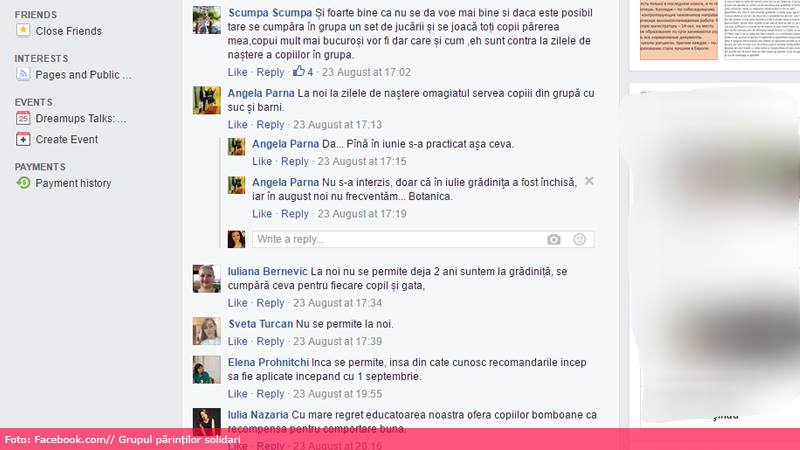This screenshot has height=450, width=800.
Task: Open the Payment history icon
Action: [x=23, y=183]
